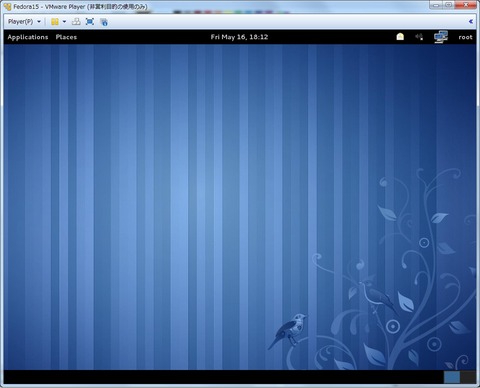Open the root user menu

click(x=465, y=37)
